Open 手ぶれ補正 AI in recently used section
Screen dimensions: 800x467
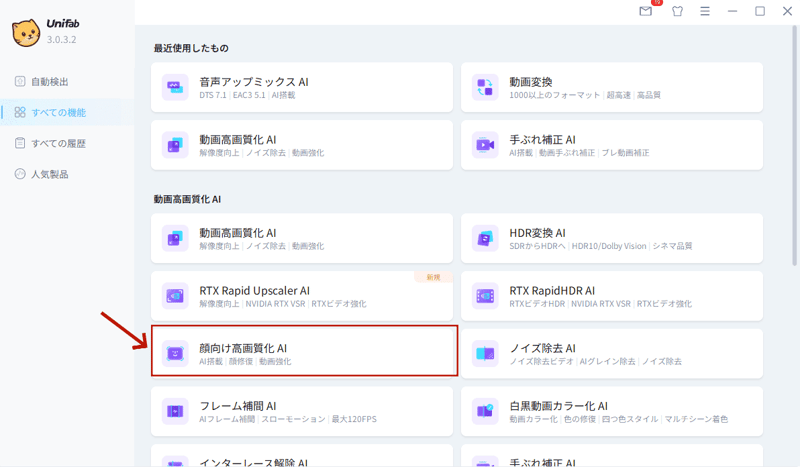(612, 145)
